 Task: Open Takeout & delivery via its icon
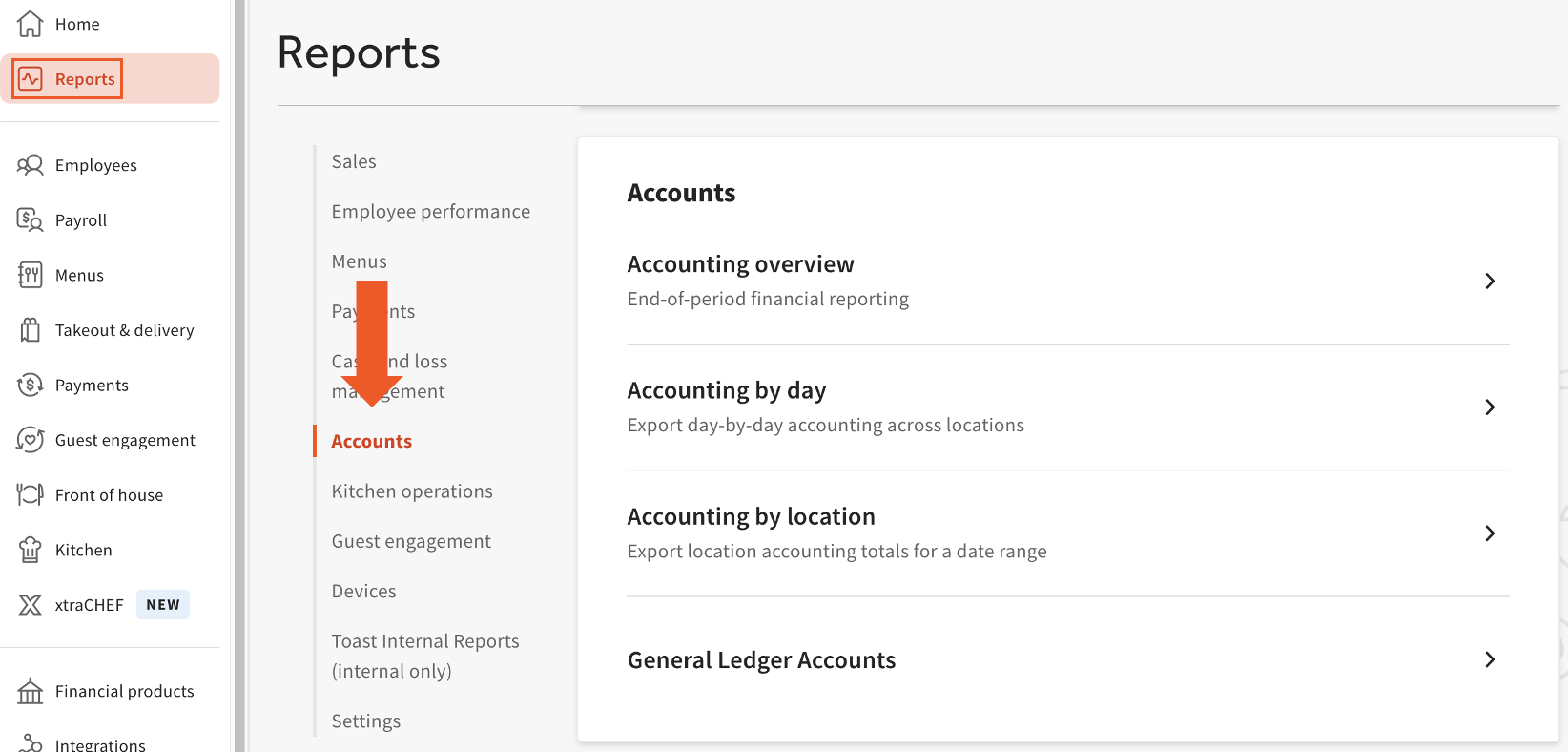point(30,329)
